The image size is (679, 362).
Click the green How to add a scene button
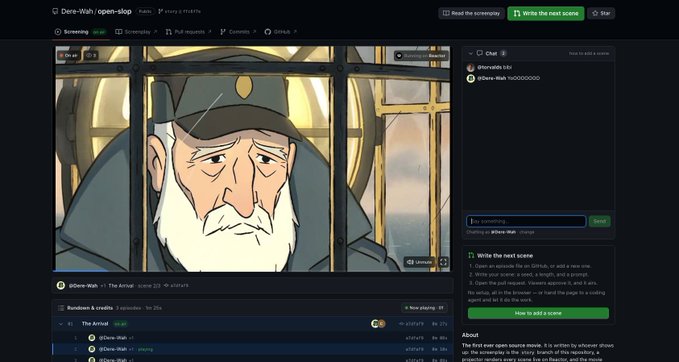click(x=538, y=313)
